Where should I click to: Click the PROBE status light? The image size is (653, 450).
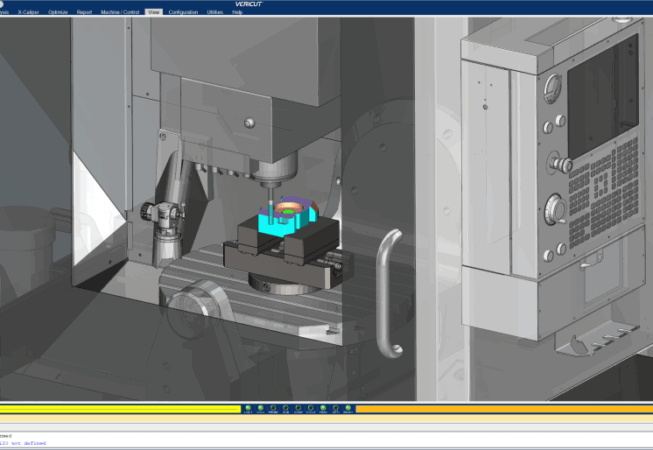click(x=273, y=408)
